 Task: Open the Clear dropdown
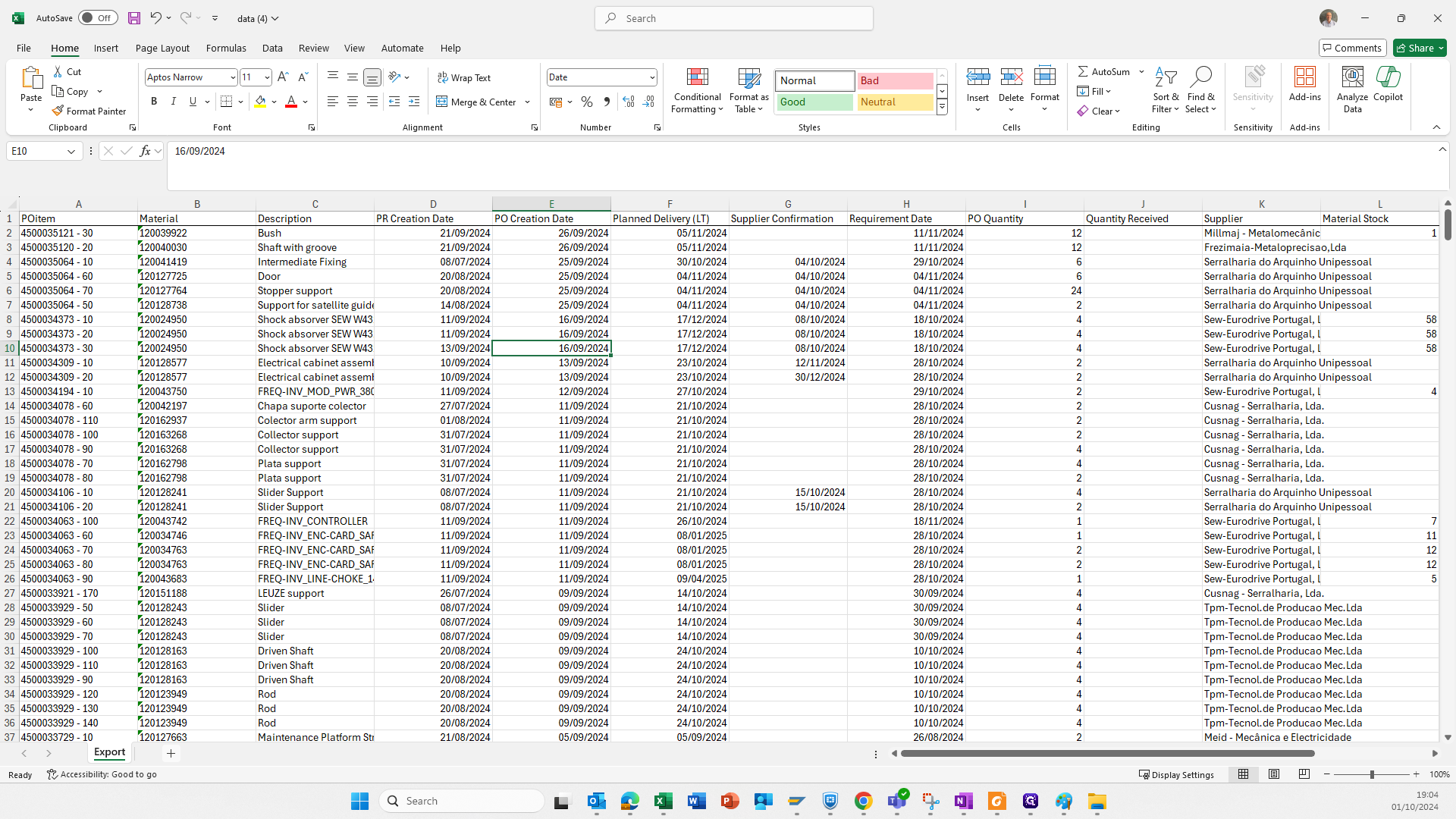point(1099,111)
